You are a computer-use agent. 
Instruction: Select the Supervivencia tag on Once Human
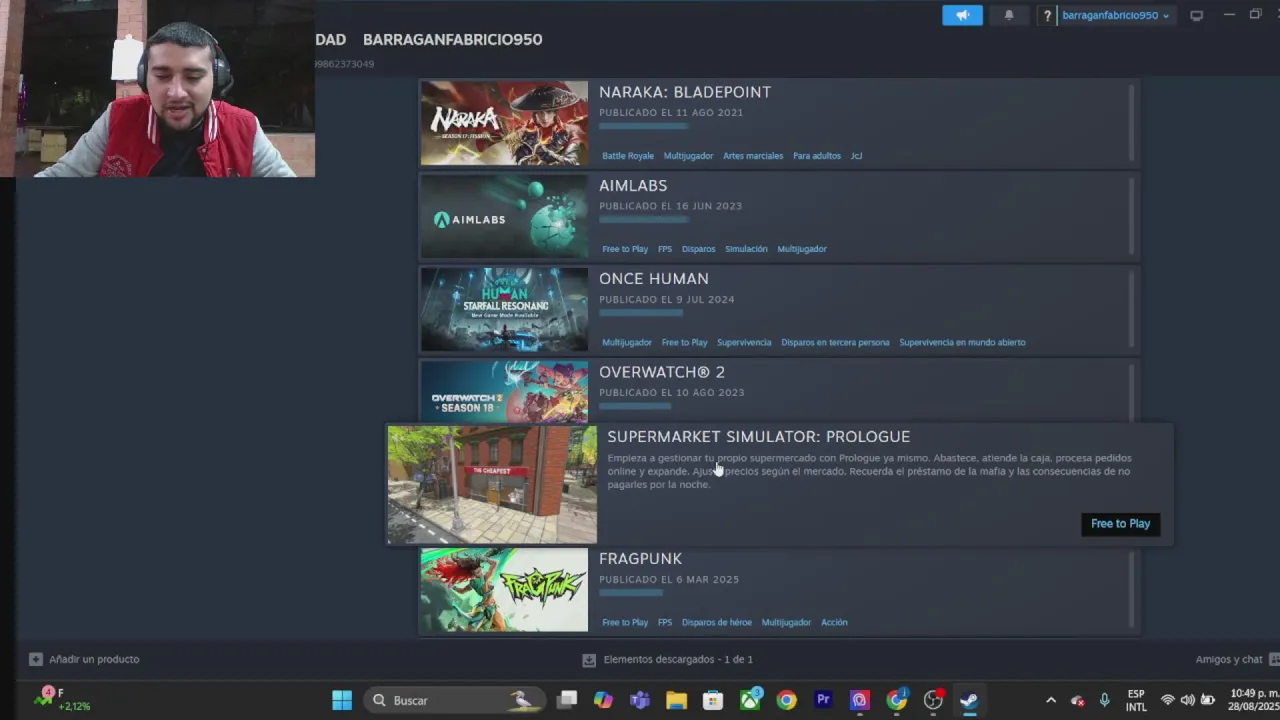(x=744, y=342)
